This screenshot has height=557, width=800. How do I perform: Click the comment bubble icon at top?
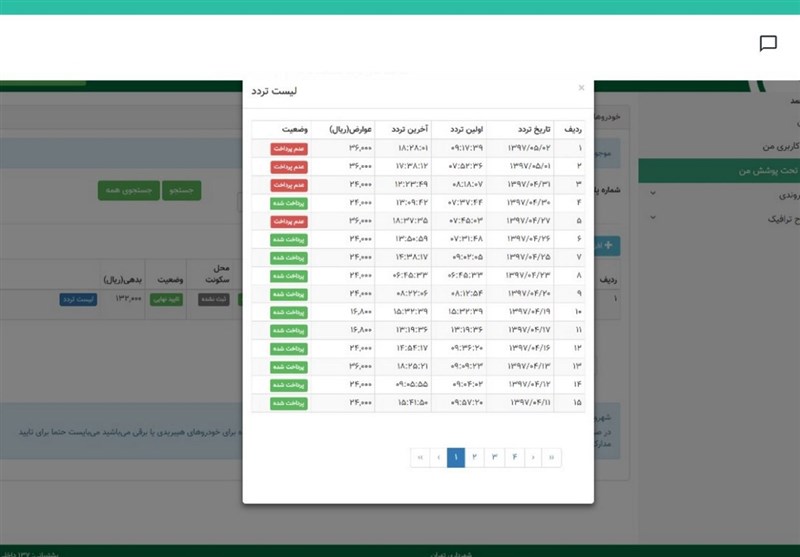click(x=768, y=43)
